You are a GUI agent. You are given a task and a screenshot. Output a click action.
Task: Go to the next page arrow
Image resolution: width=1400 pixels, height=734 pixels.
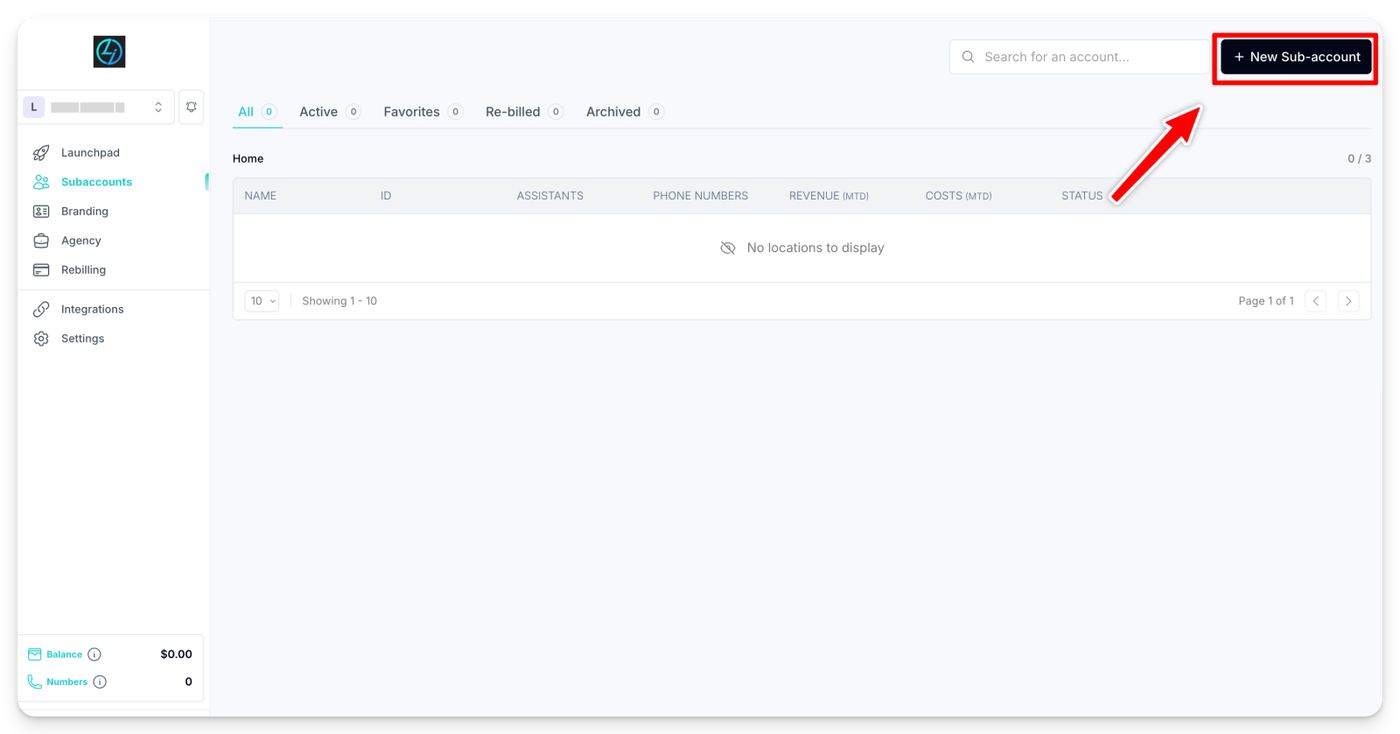(1348, 301)
